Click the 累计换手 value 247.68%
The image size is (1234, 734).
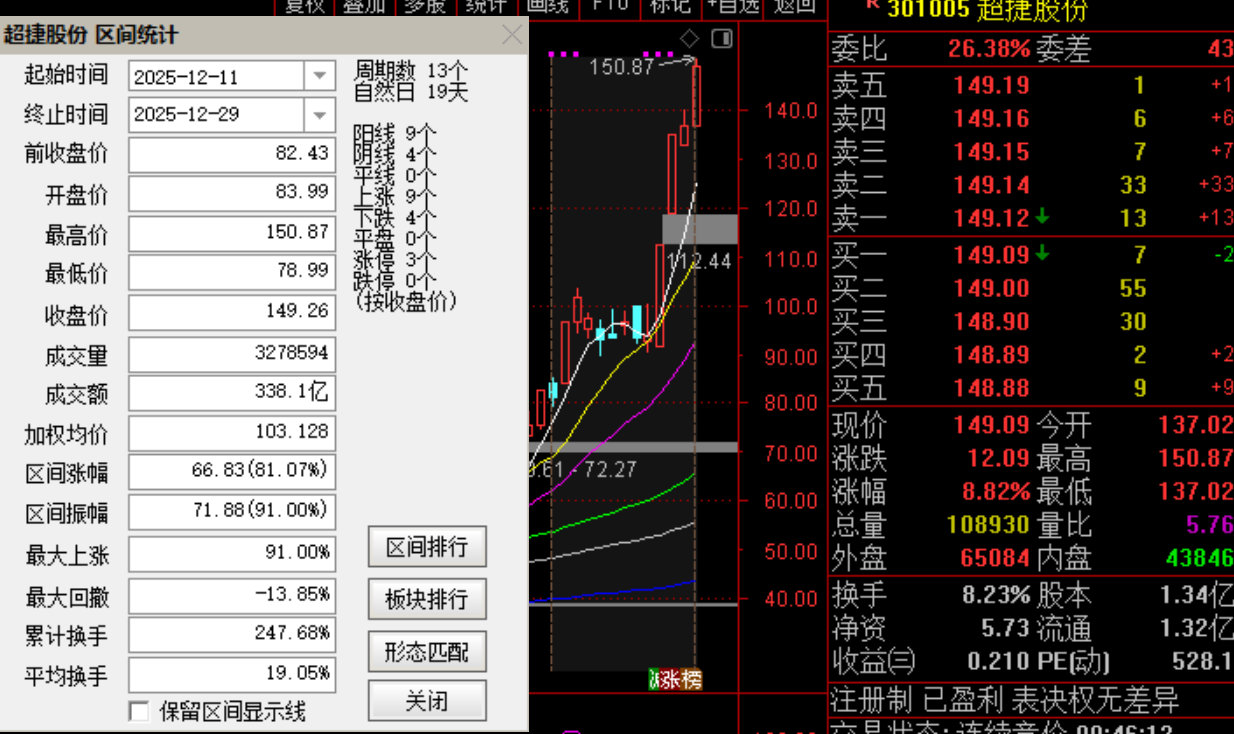[x=232, y=635]
